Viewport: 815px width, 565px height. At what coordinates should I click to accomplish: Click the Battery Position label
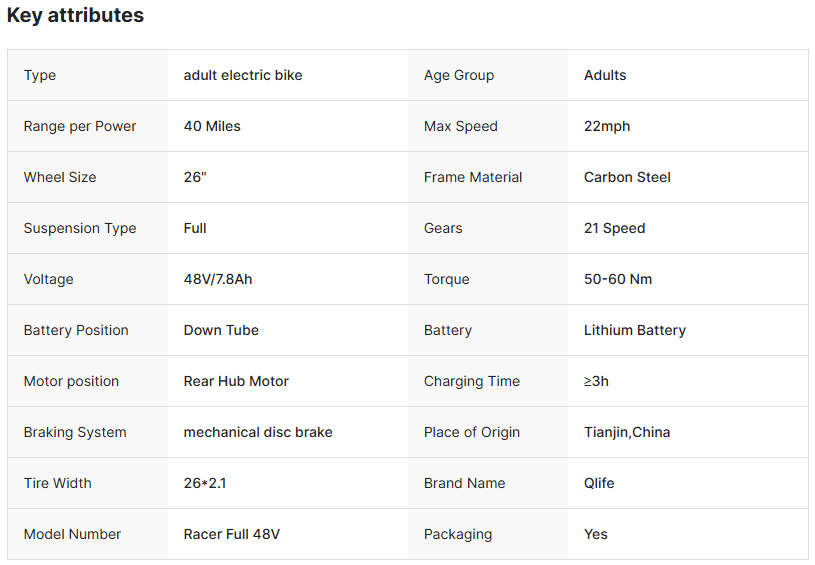point(76,330)
